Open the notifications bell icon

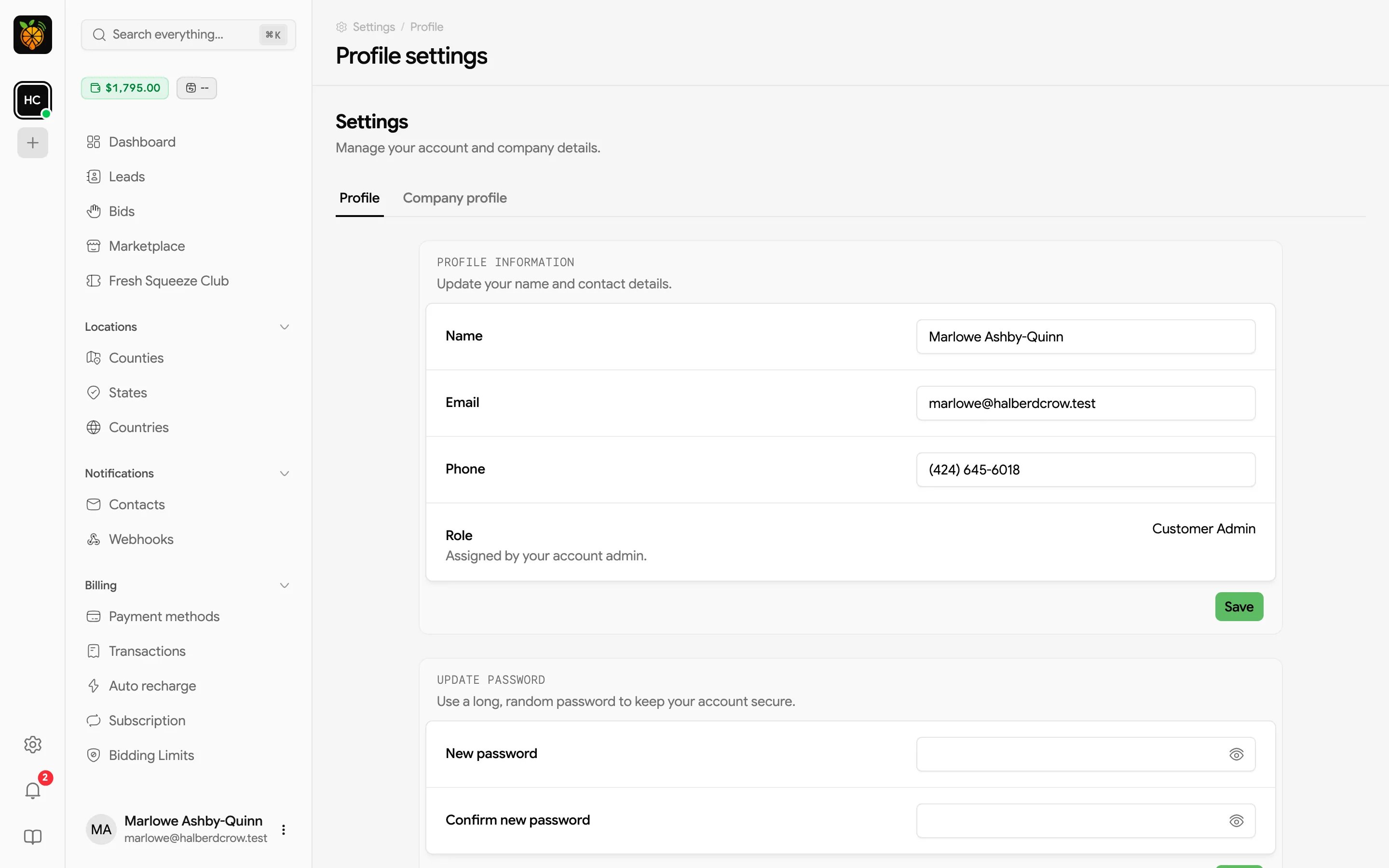33,790
